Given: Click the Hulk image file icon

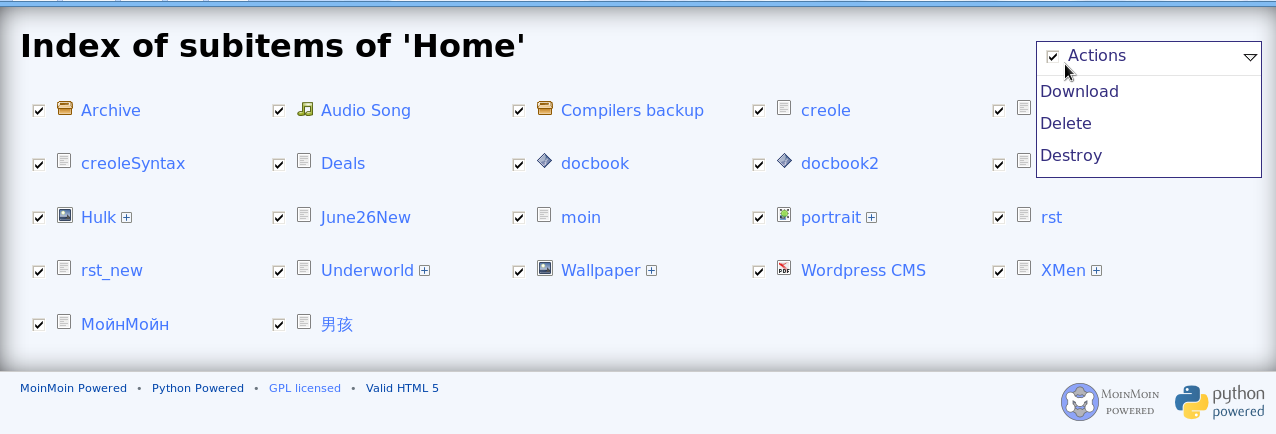Looking at the screenshot, I should click(65, 215).
